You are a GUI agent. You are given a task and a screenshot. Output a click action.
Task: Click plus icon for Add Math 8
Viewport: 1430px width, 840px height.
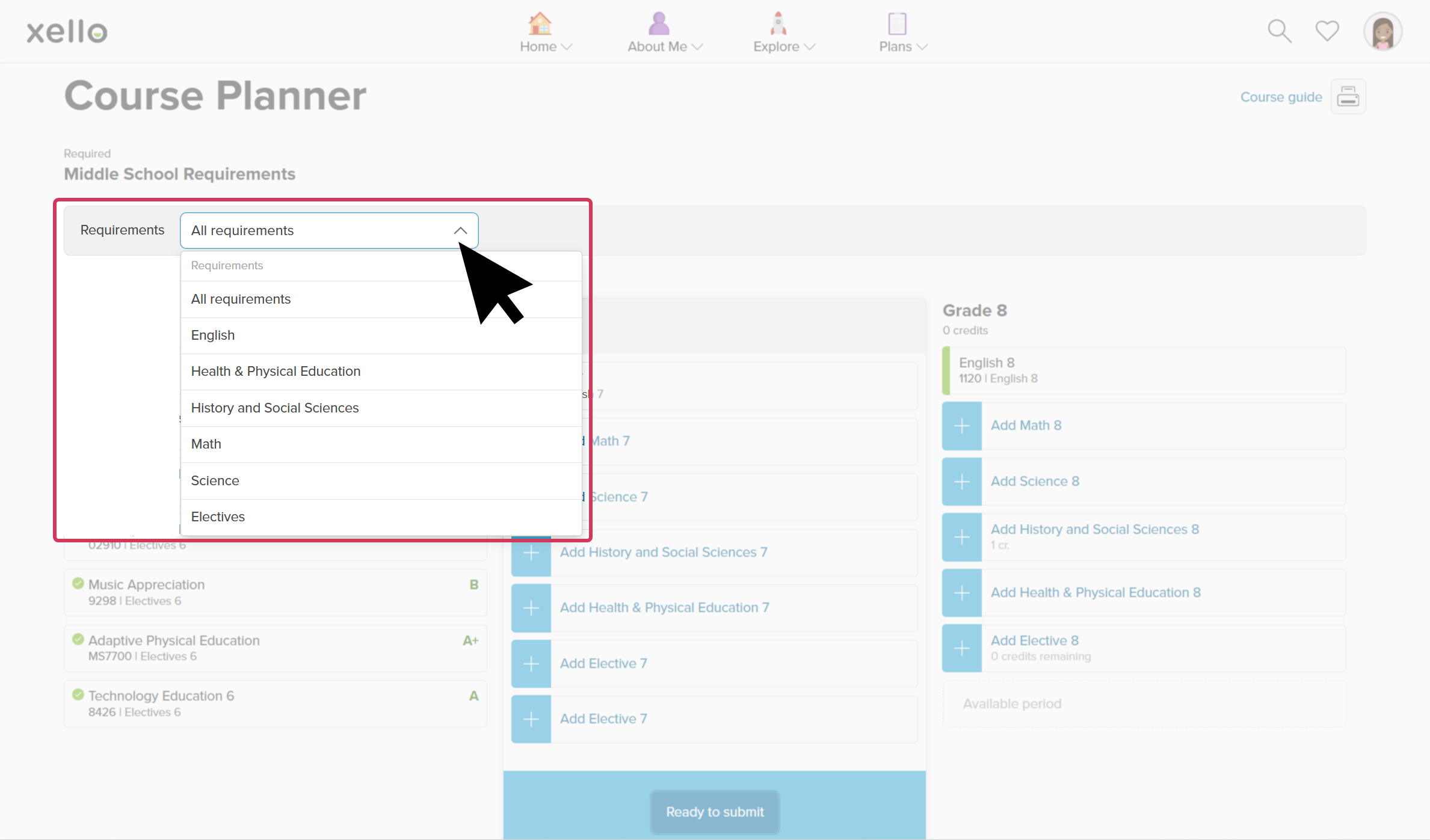point(962,426)
